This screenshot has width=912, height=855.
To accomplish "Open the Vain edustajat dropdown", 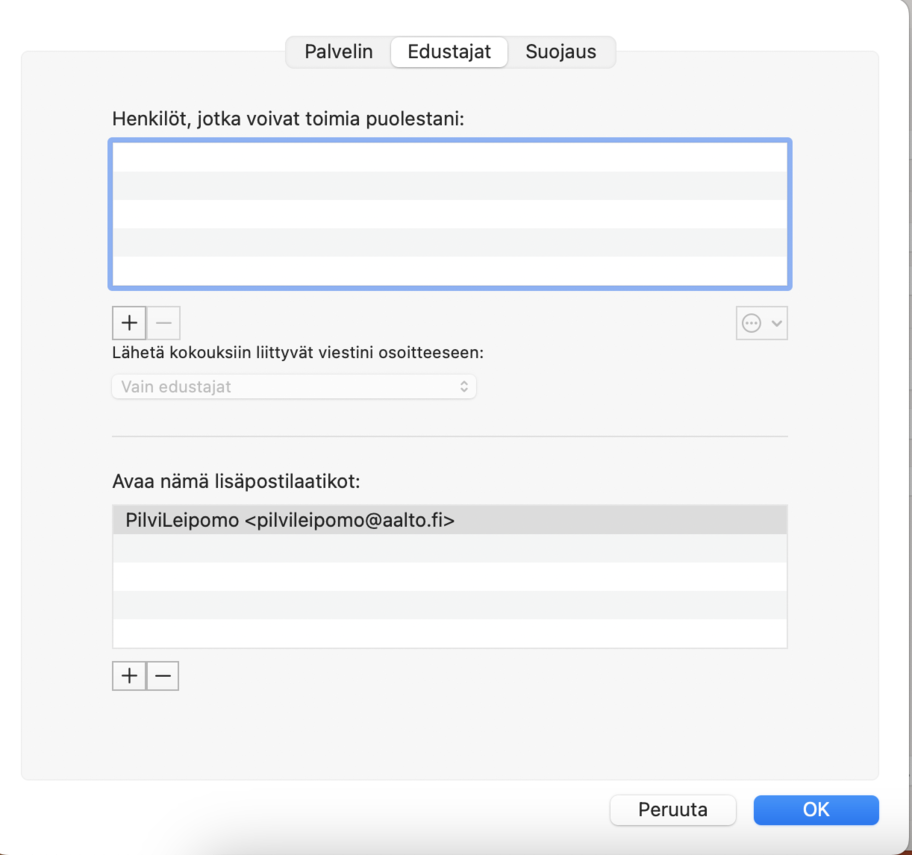I will click(x=294, y=386).
